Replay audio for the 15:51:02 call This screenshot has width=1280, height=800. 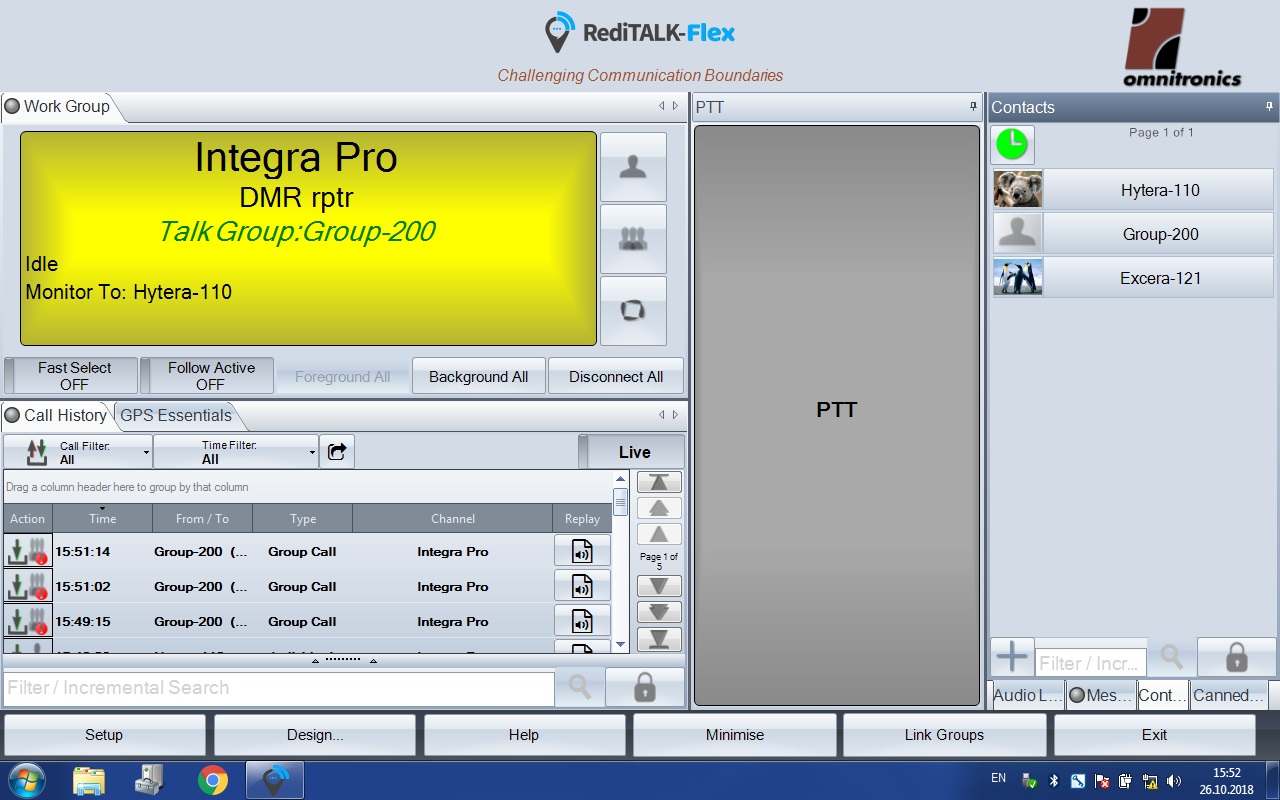[x=582, y=586]
